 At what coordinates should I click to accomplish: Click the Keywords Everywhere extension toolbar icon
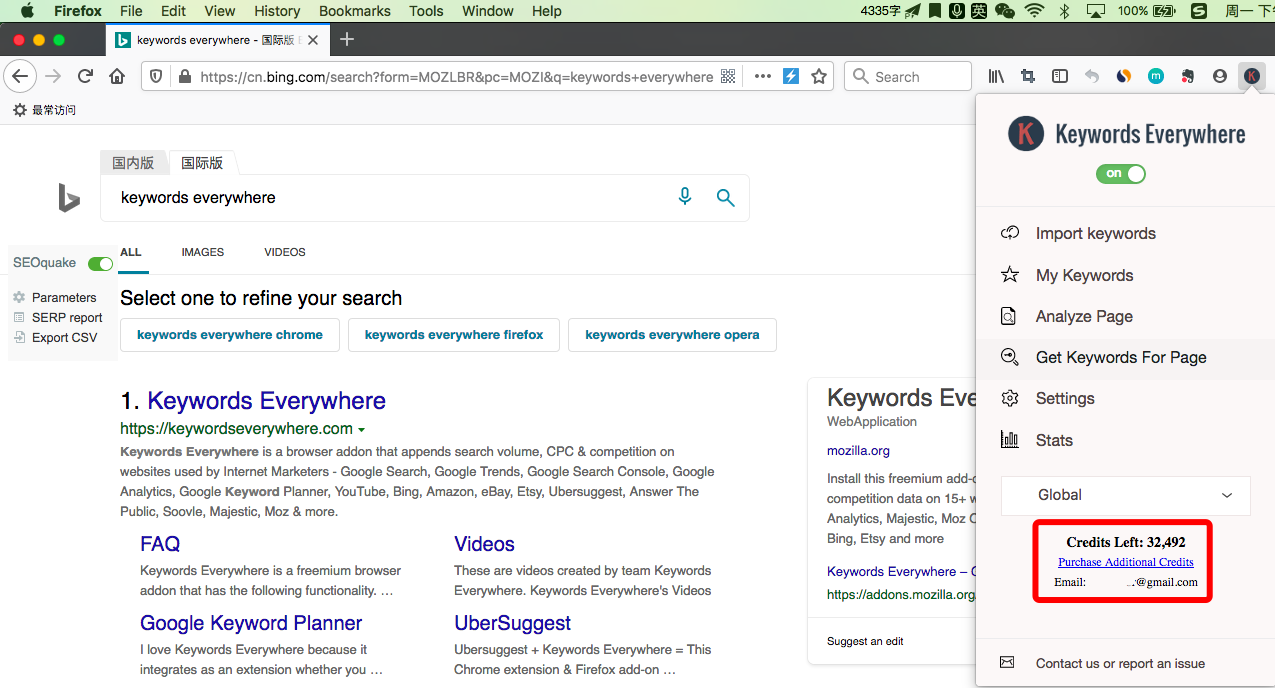(1251, 76)
